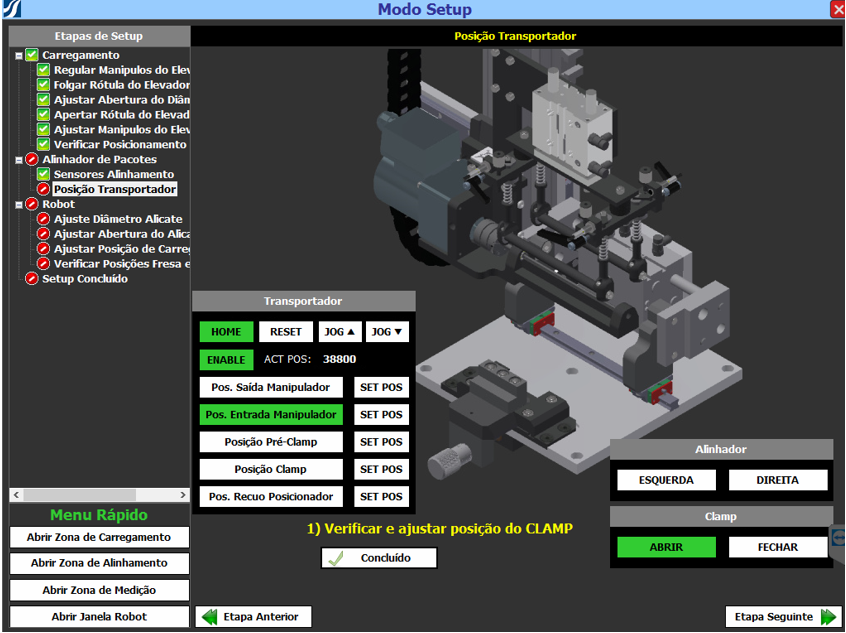Viewport: 846px width, 633px height.
Task: Collapse the Alinhador de Pacotes tree node
Action: 19,160
